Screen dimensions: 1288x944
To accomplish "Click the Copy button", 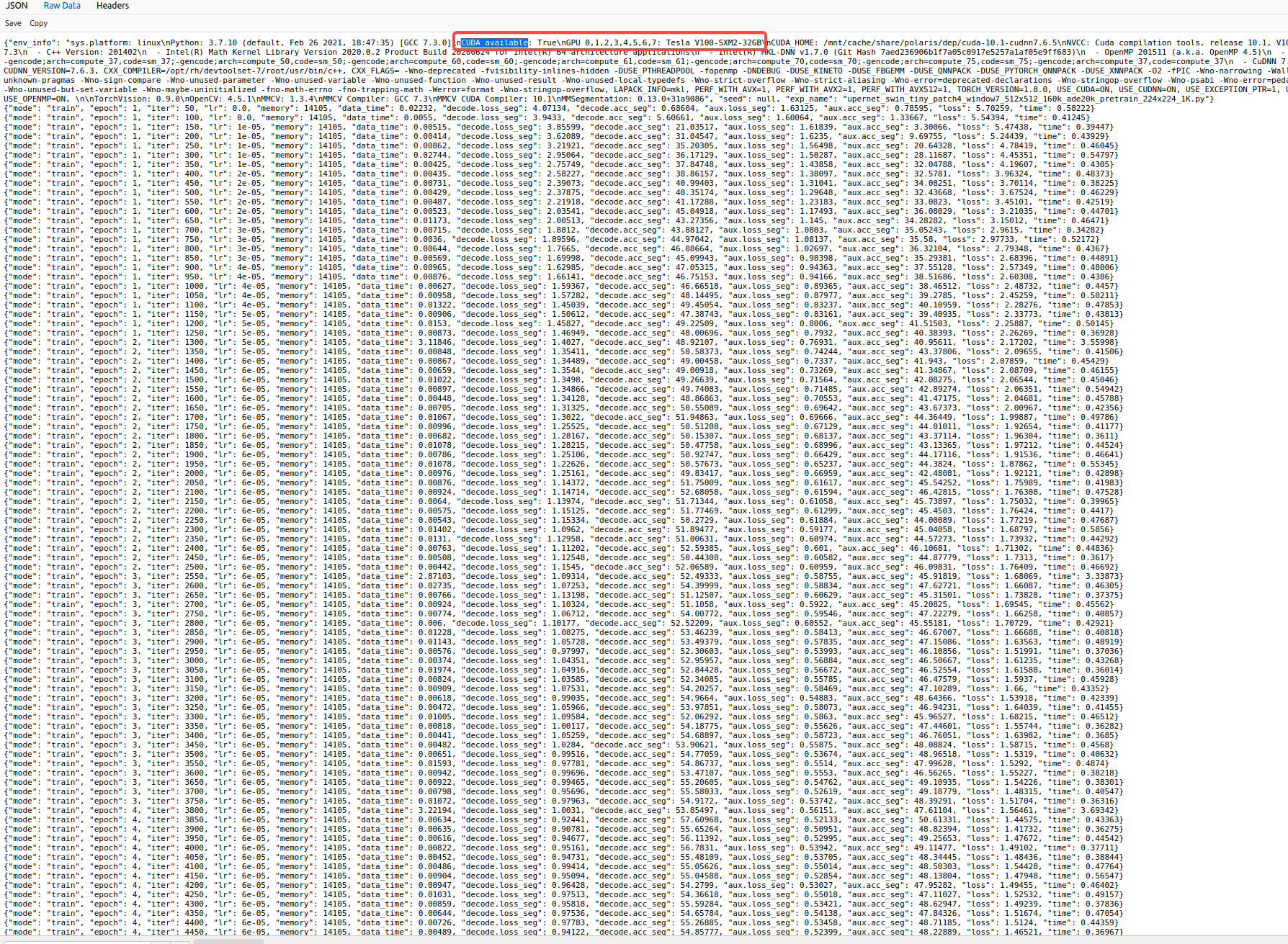I will pos(38,23).
